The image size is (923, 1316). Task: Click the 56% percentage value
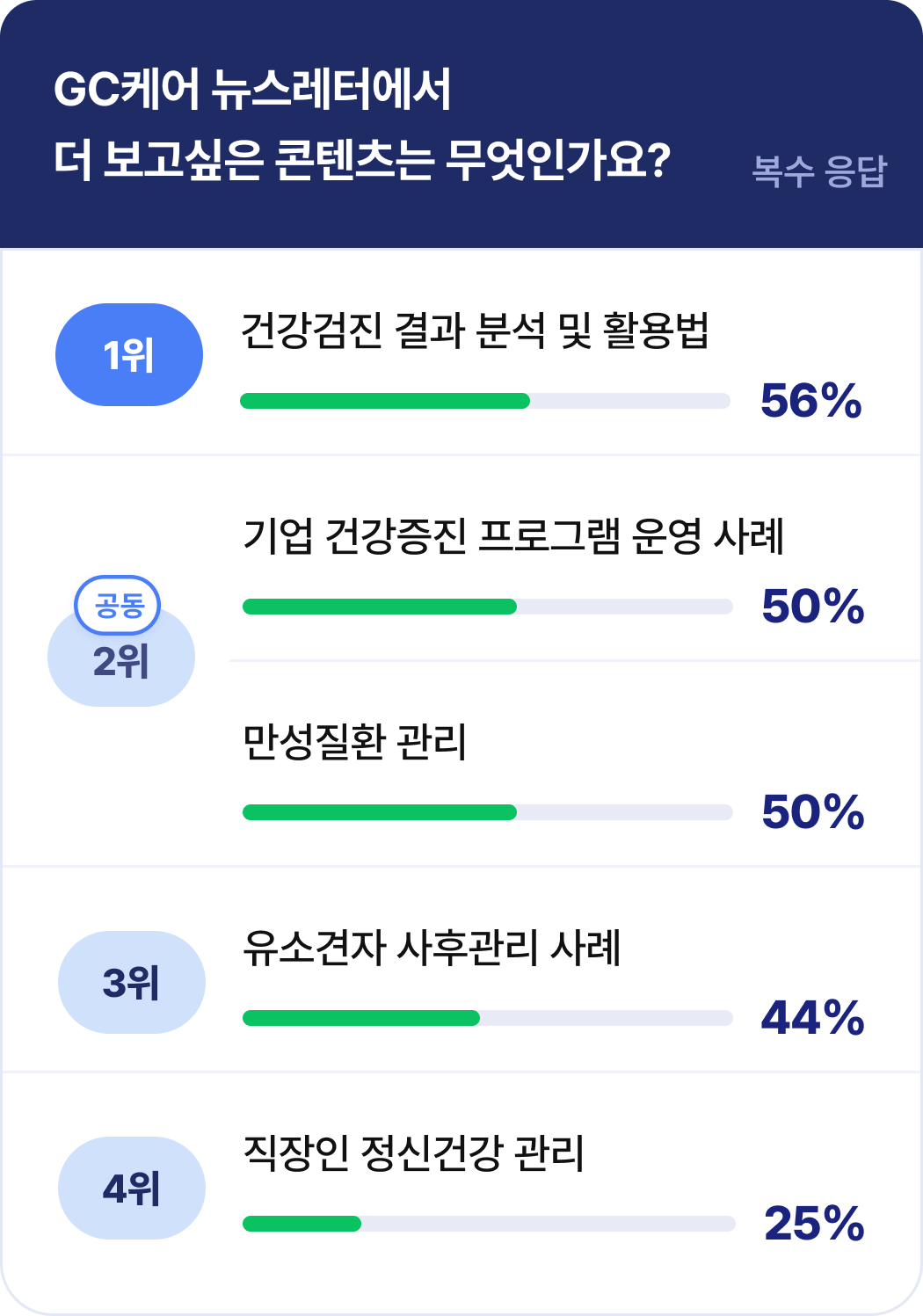click(810, 401)
